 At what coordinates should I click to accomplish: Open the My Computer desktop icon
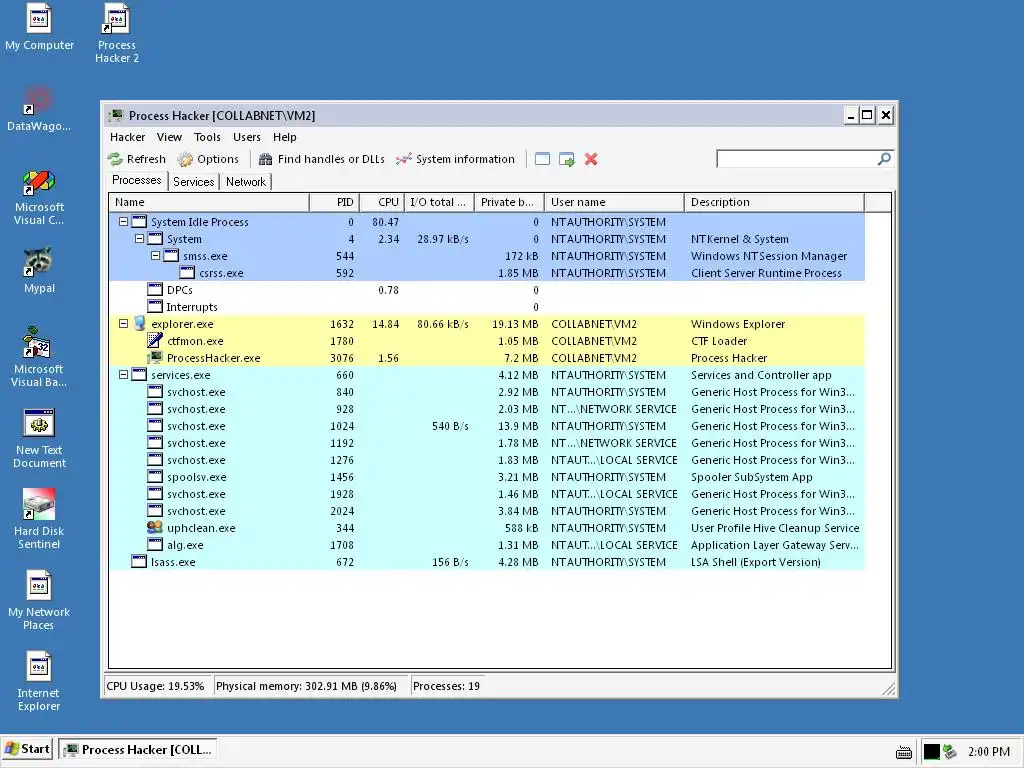(39, 27)
